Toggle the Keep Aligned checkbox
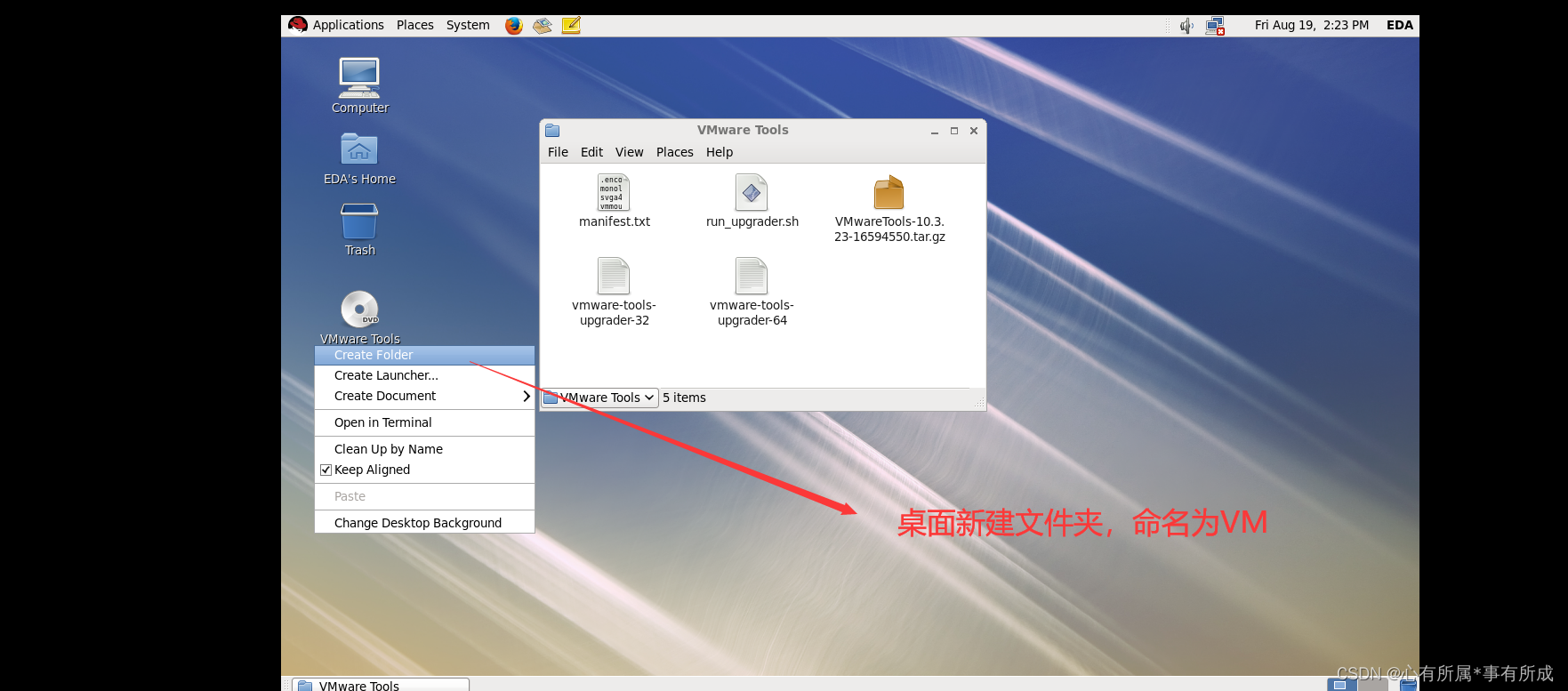The height and width of the screenshot is (691, 1568). tap(326, 470)
